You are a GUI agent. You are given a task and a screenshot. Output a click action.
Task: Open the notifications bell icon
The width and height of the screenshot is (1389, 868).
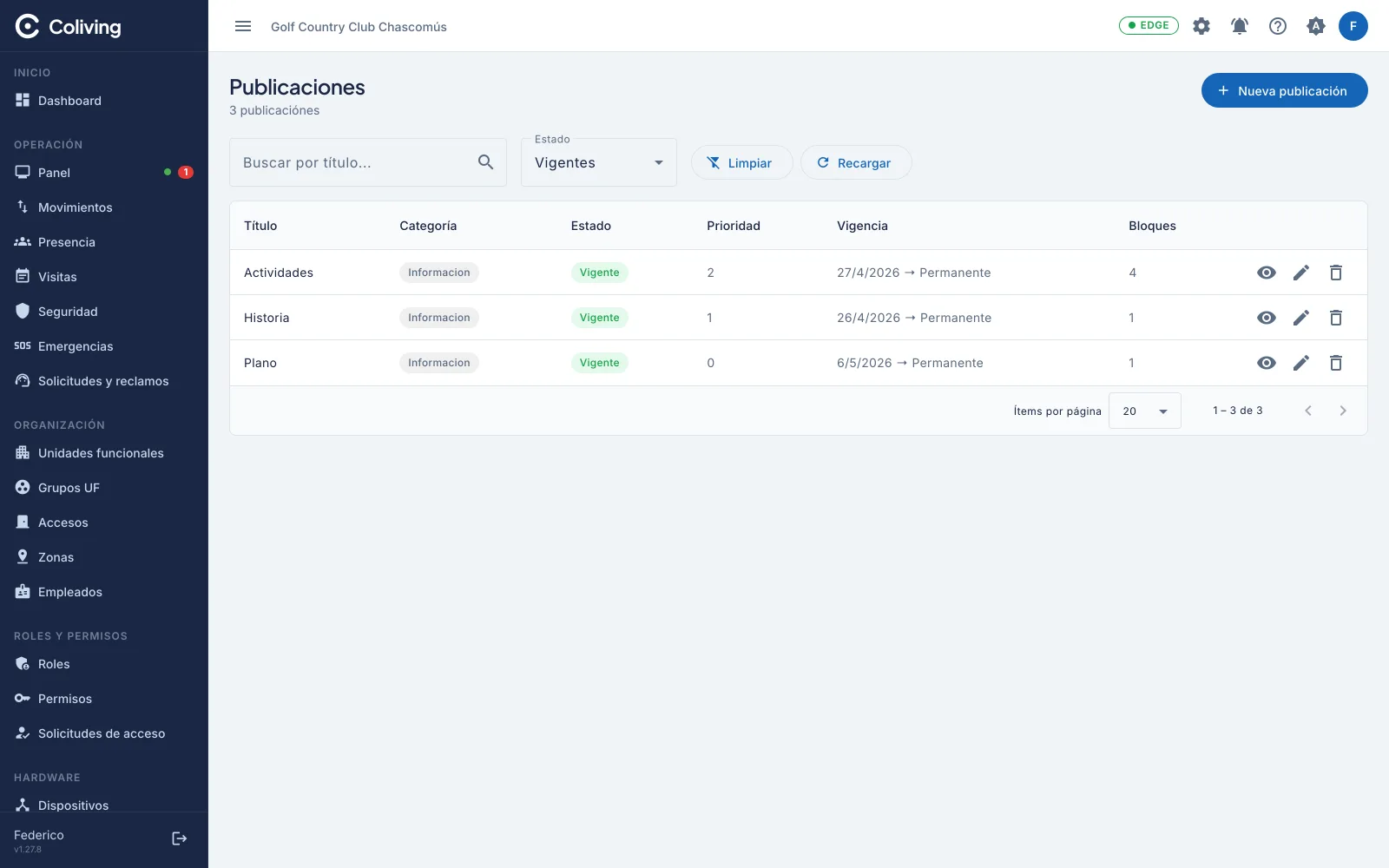point(1240,26)
